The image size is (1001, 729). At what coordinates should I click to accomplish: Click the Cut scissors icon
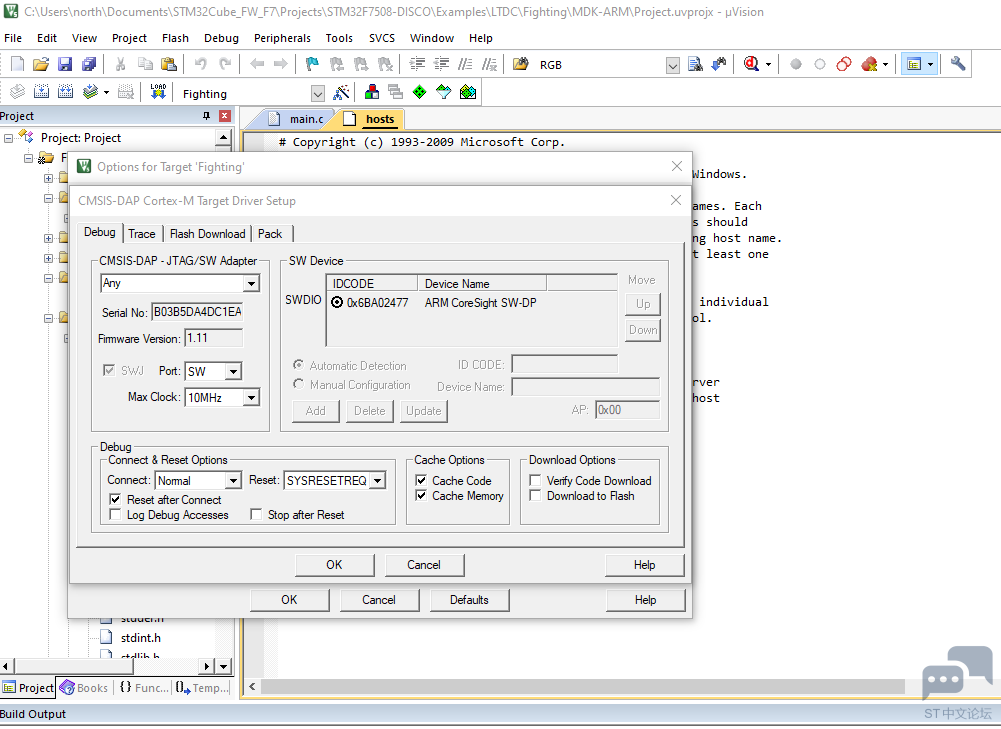point(120,64)
